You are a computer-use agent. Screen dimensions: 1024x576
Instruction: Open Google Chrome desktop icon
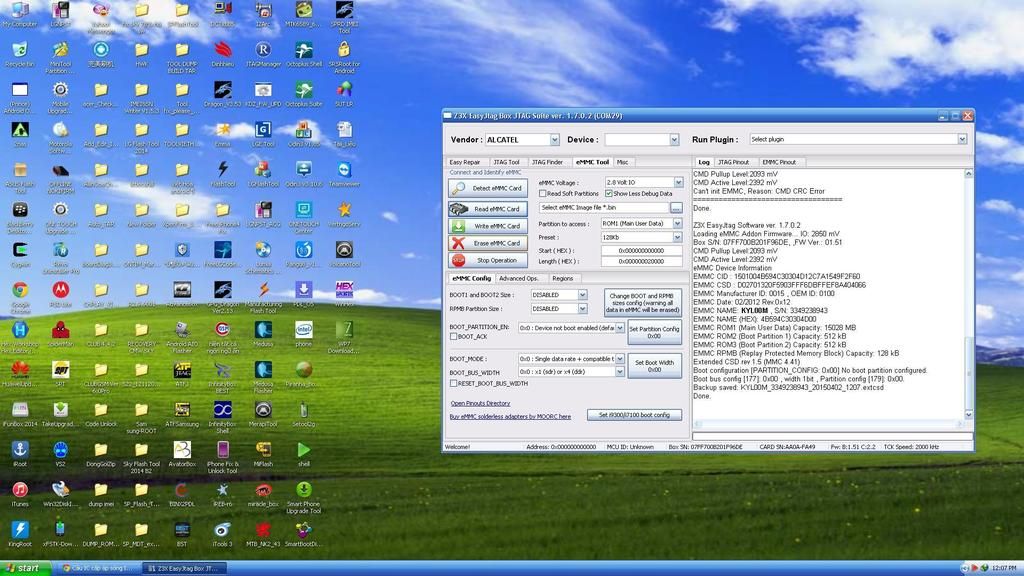[x=20, y=297]
